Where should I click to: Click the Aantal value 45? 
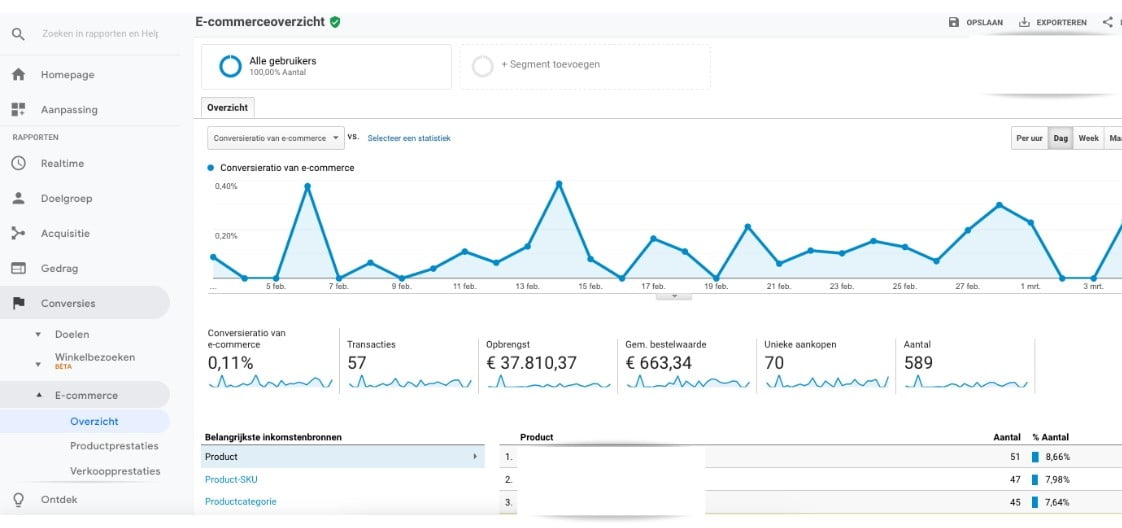click(1015, 502)
